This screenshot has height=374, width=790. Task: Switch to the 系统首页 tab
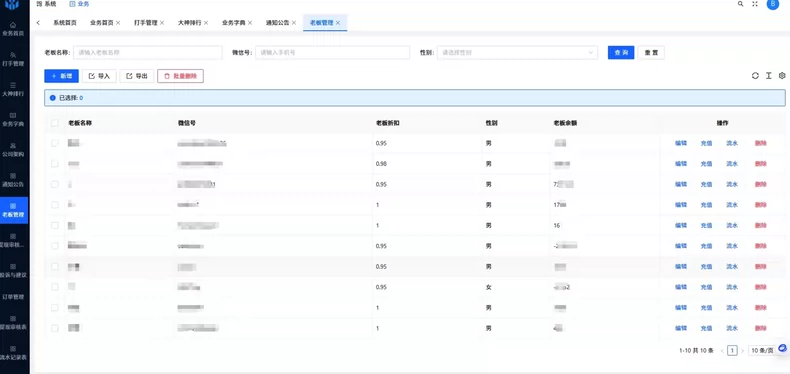65,23
